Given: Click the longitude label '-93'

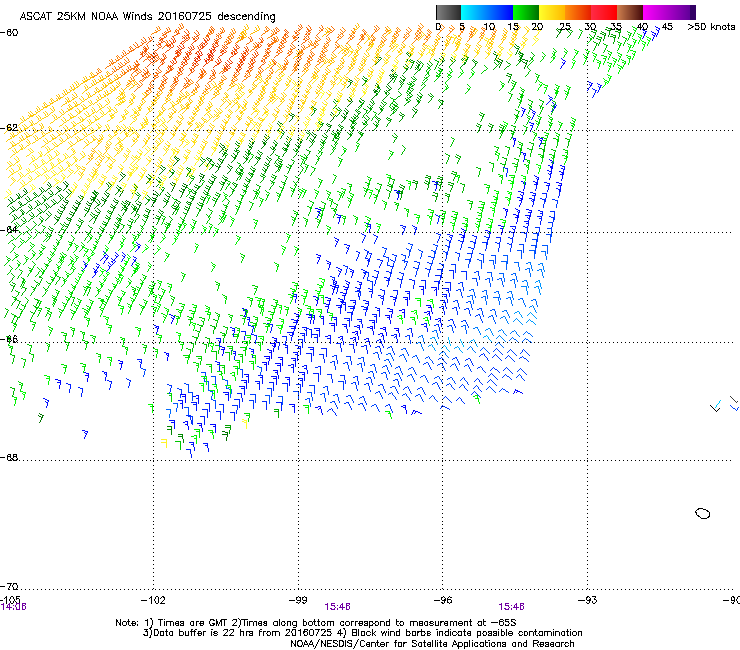Looking at the screenshot, I should [588, 600].
